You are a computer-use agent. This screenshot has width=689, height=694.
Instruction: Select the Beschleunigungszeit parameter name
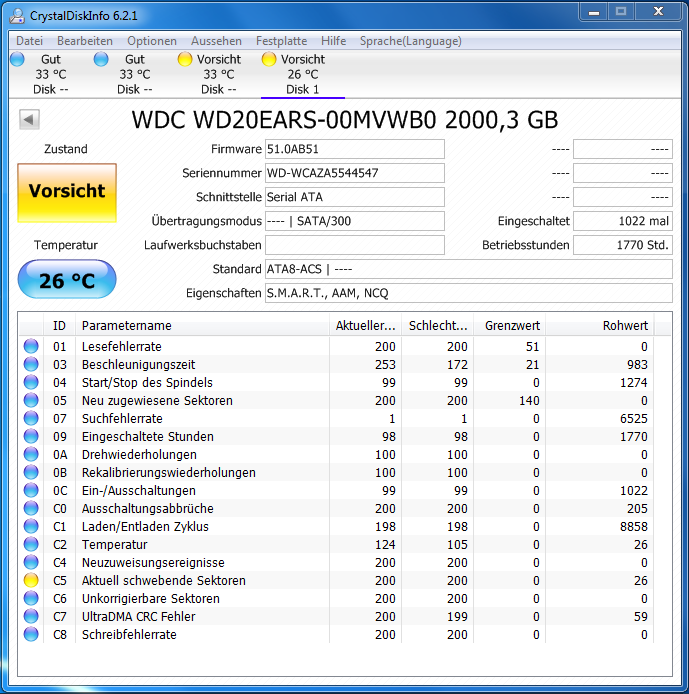click(139, 365)
